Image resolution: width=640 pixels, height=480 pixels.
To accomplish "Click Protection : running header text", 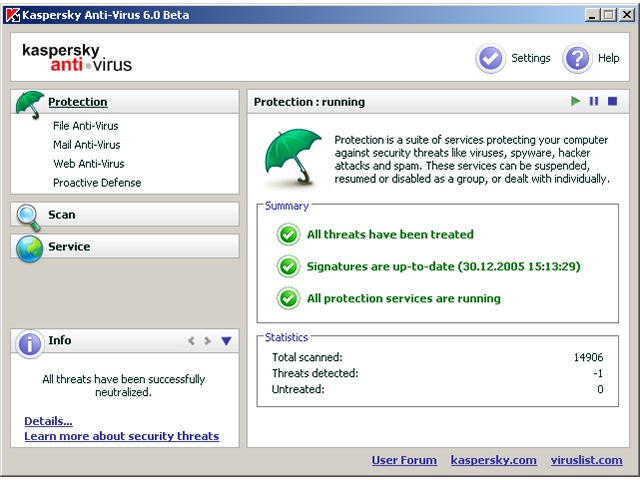I will [x=309, y=102].
